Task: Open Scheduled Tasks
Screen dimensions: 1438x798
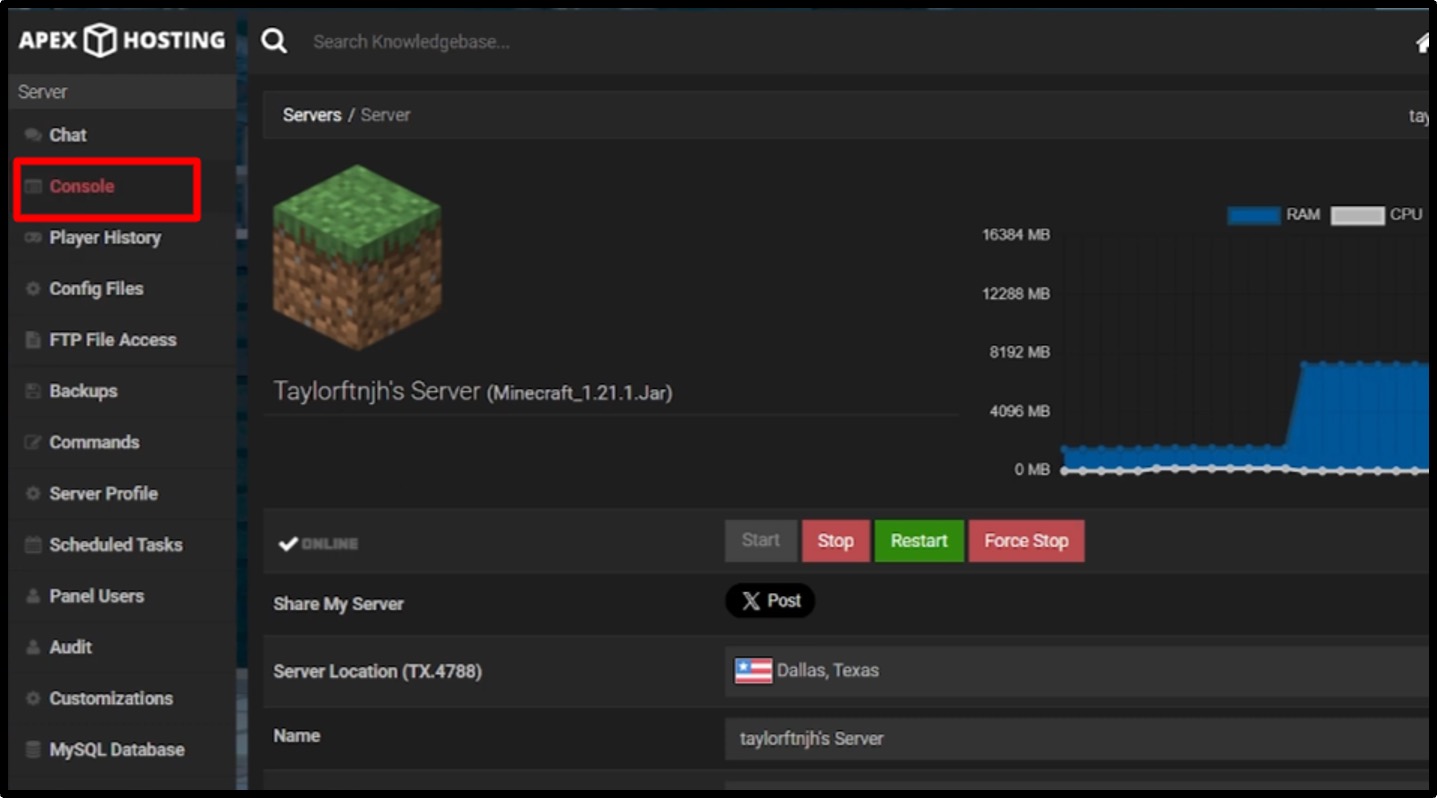Action: coord(115,545)
